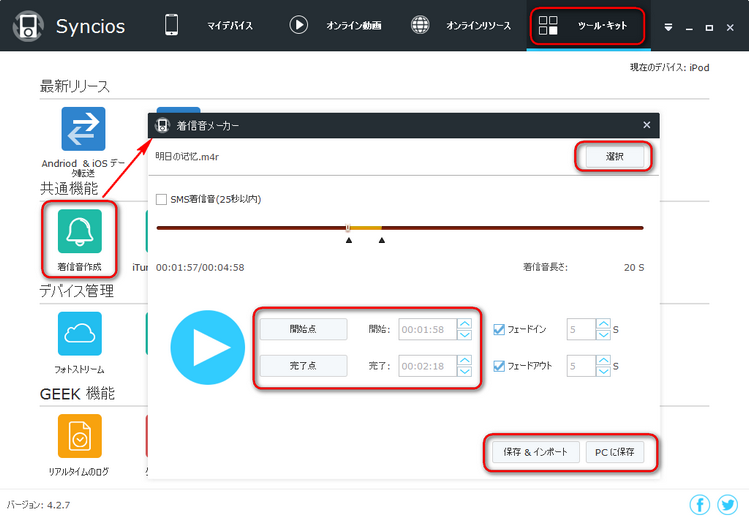Switch to the ツール・キット tab

588,25
